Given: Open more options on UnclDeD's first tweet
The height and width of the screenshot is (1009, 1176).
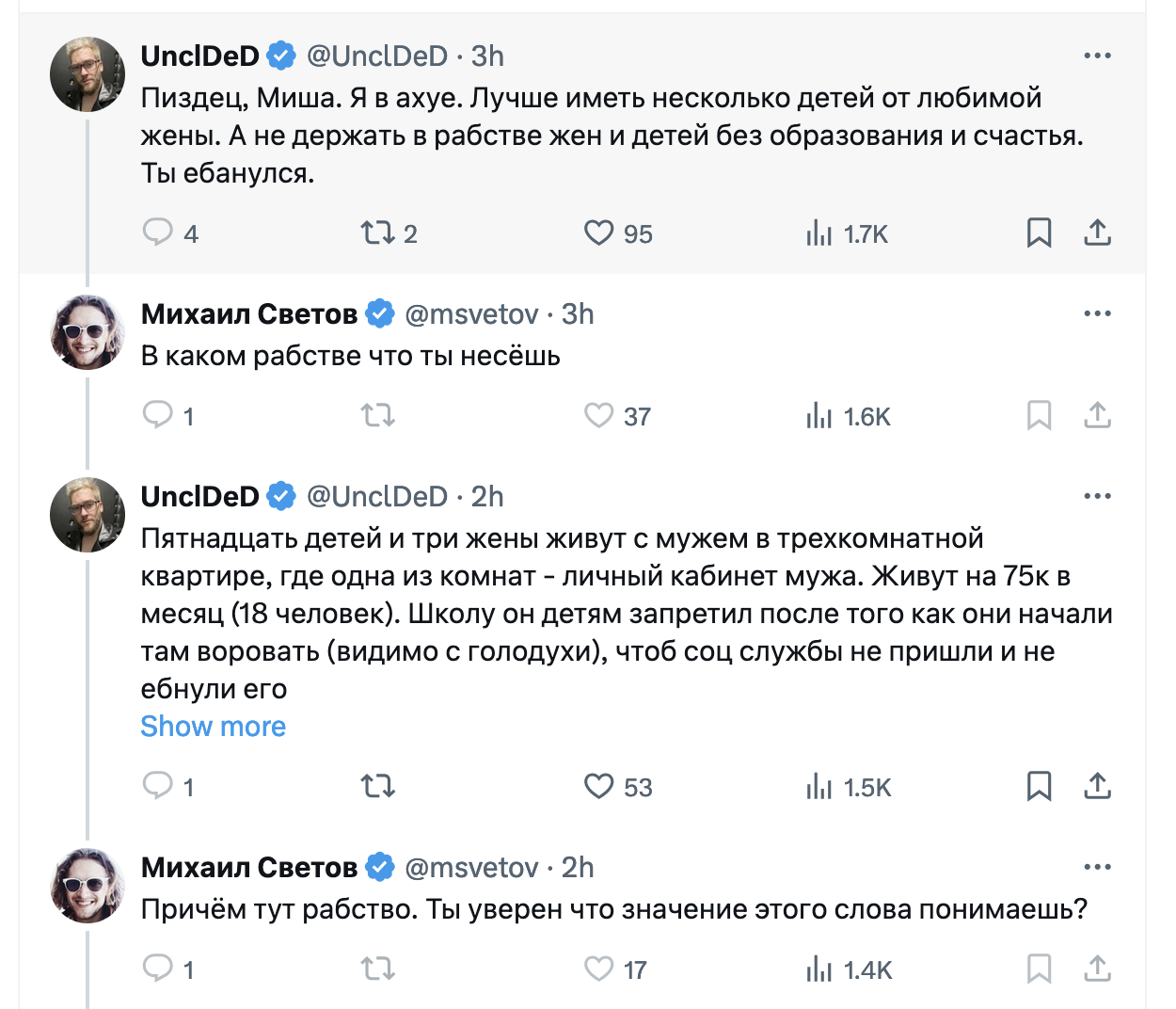Looking at the screenshot, I should coord(1097,56).
